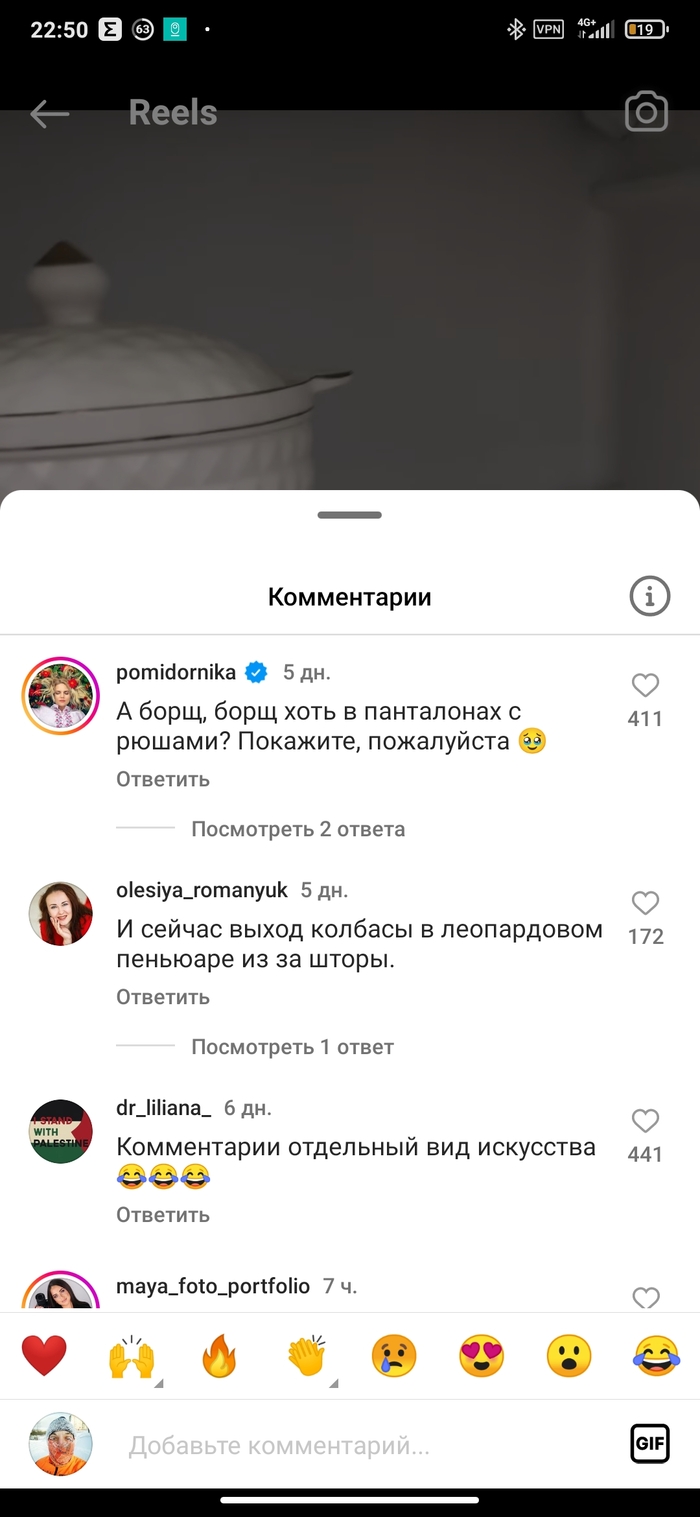
Task: Open the camera icon at top right
Action: 646,113
